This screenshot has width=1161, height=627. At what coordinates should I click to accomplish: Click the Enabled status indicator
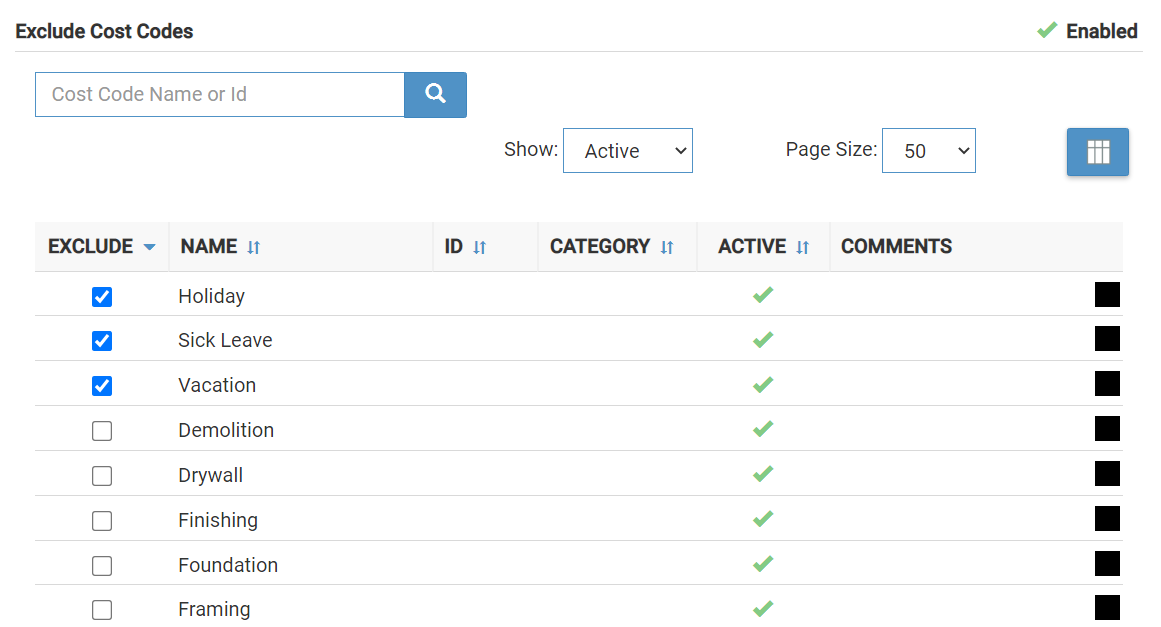1087,31
